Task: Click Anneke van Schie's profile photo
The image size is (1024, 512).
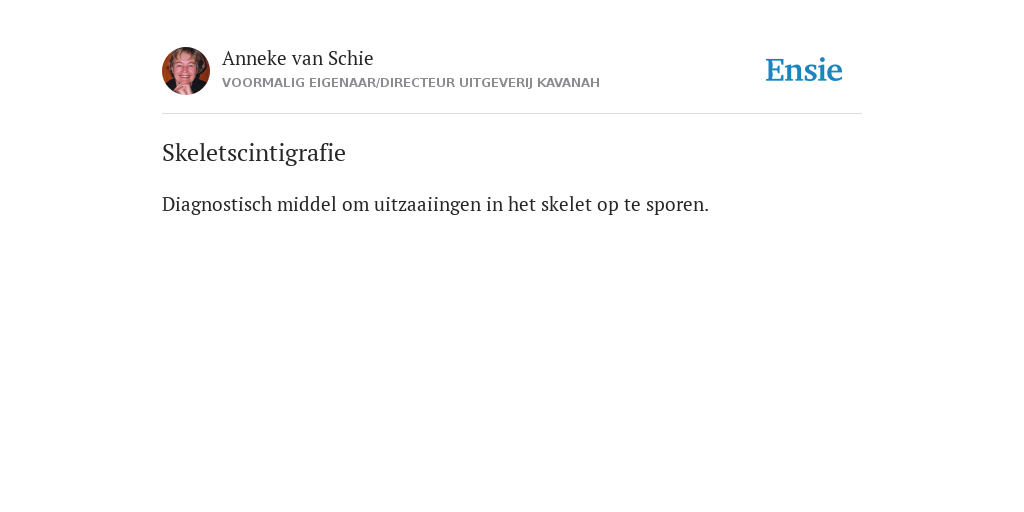Action: (186, 71)
